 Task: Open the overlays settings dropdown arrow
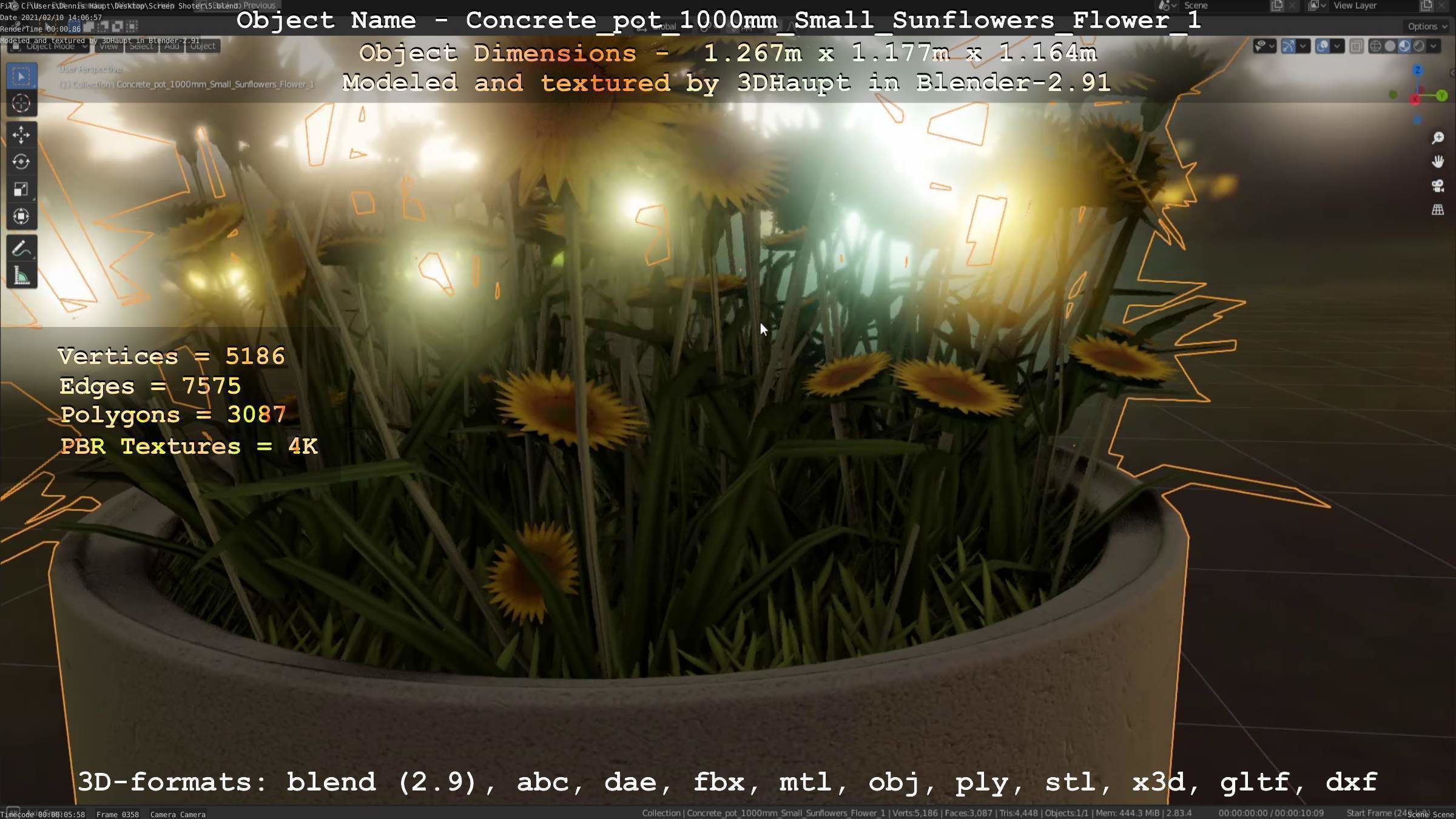(1337, 46)
